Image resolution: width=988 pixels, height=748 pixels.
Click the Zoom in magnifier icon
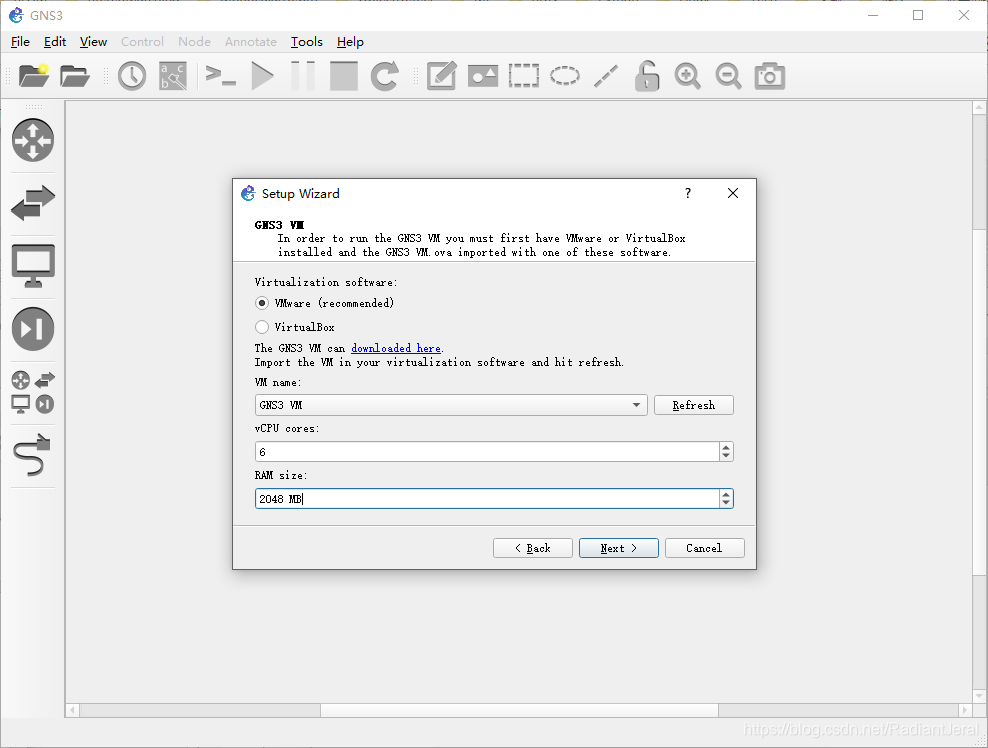pyautogui.click(x=687, y=76)
